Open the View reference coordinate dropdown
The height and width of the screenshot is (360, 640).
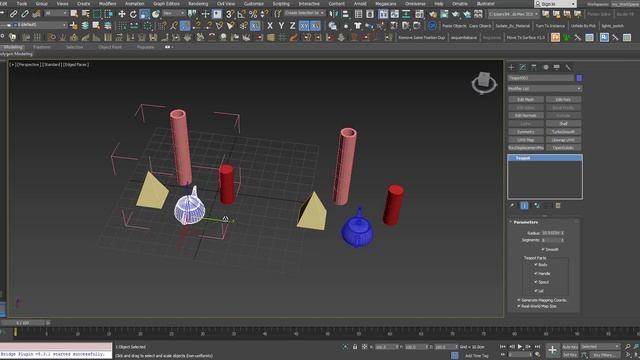point(173,13)
